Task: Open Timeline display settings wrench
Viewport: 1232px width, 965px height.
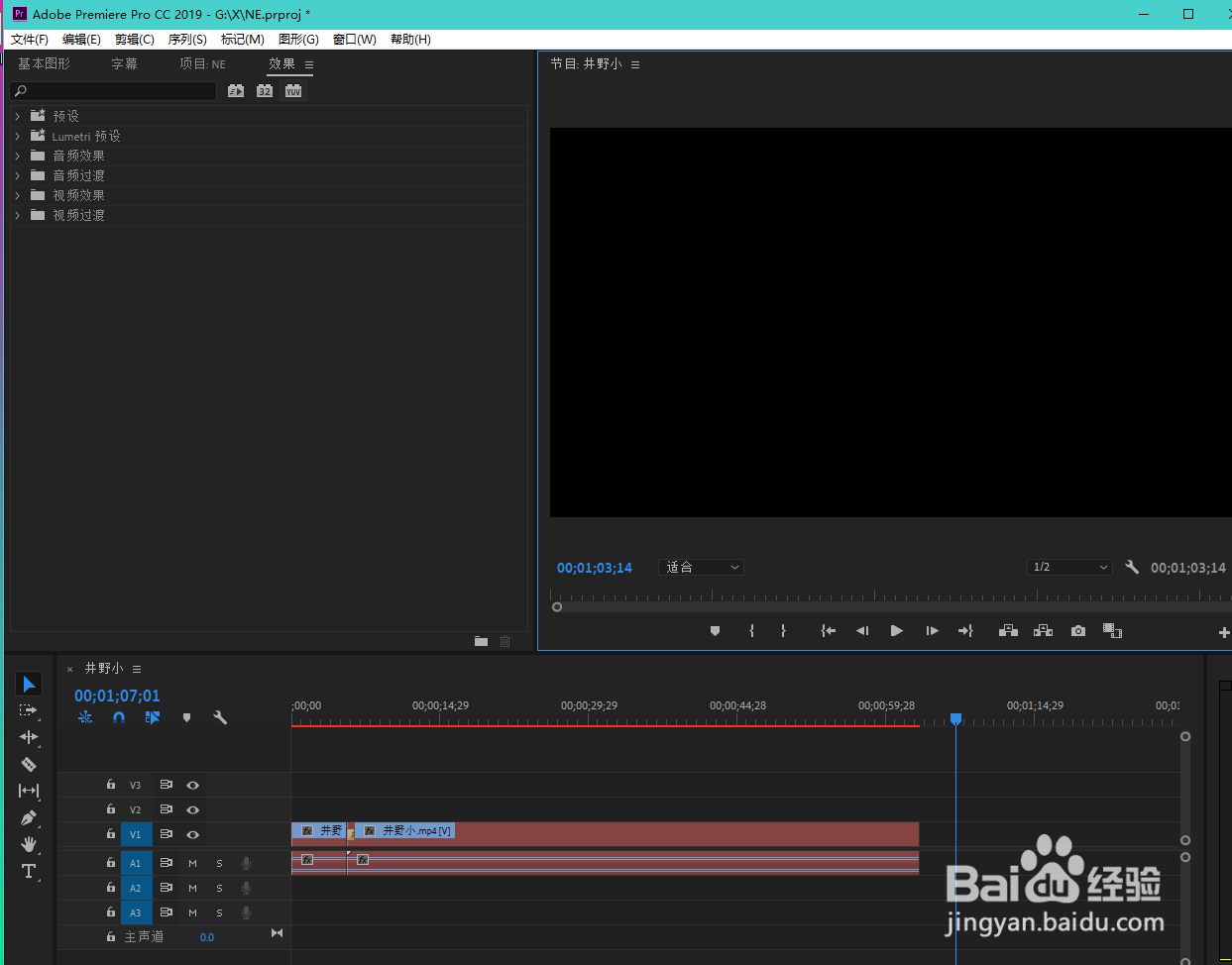Action: coord(220,717)
